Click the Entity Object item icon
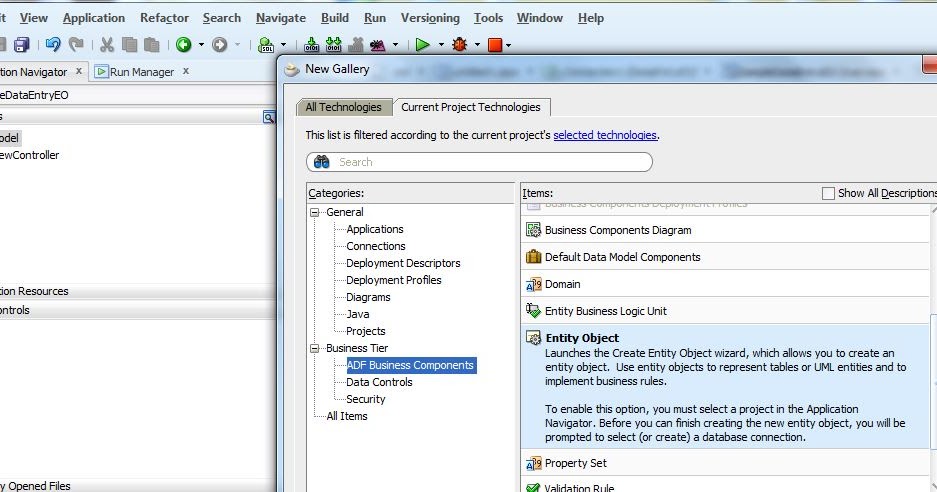 533,338
